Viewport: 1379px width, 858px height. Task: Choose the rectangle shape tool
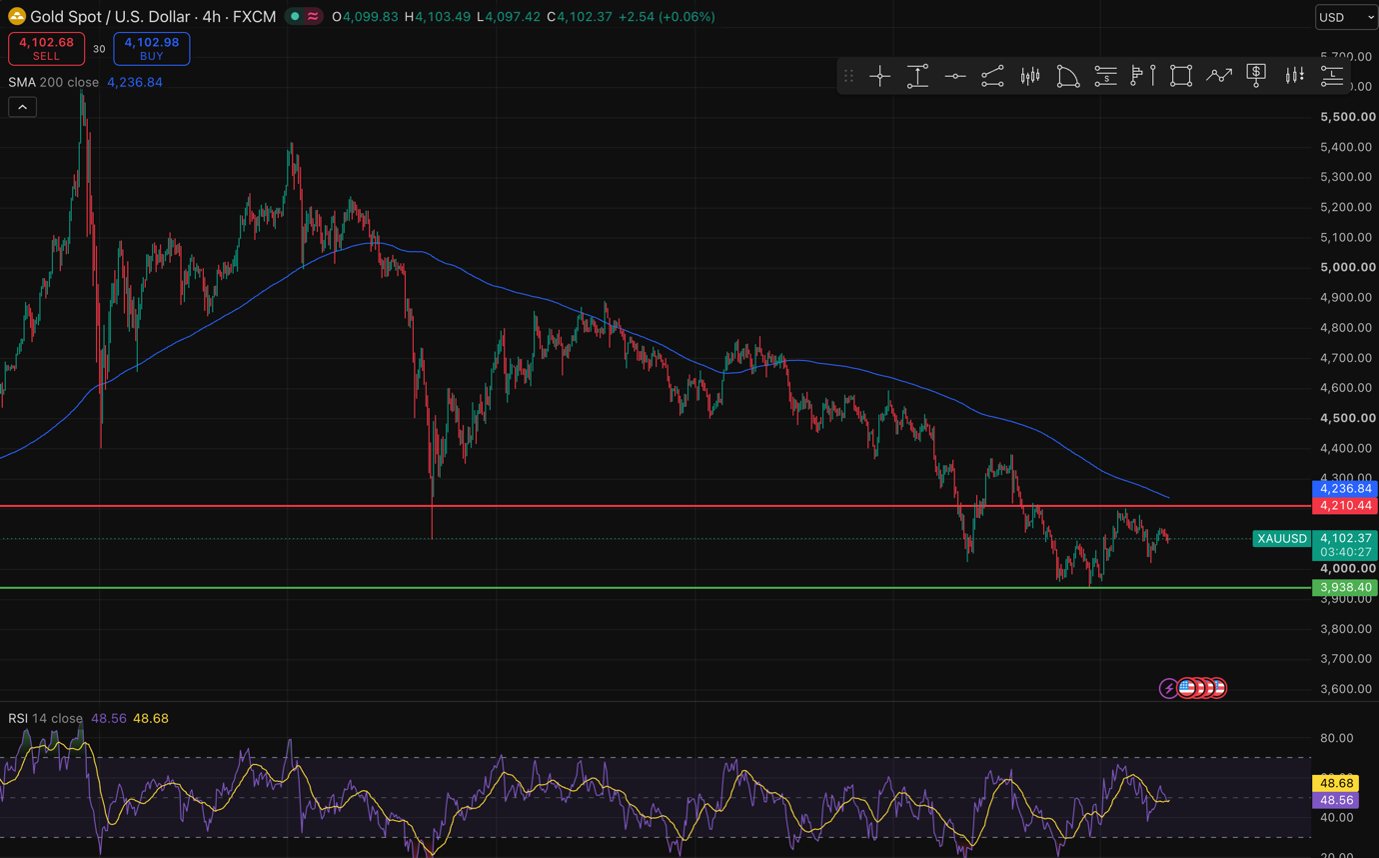[1181, 76]
